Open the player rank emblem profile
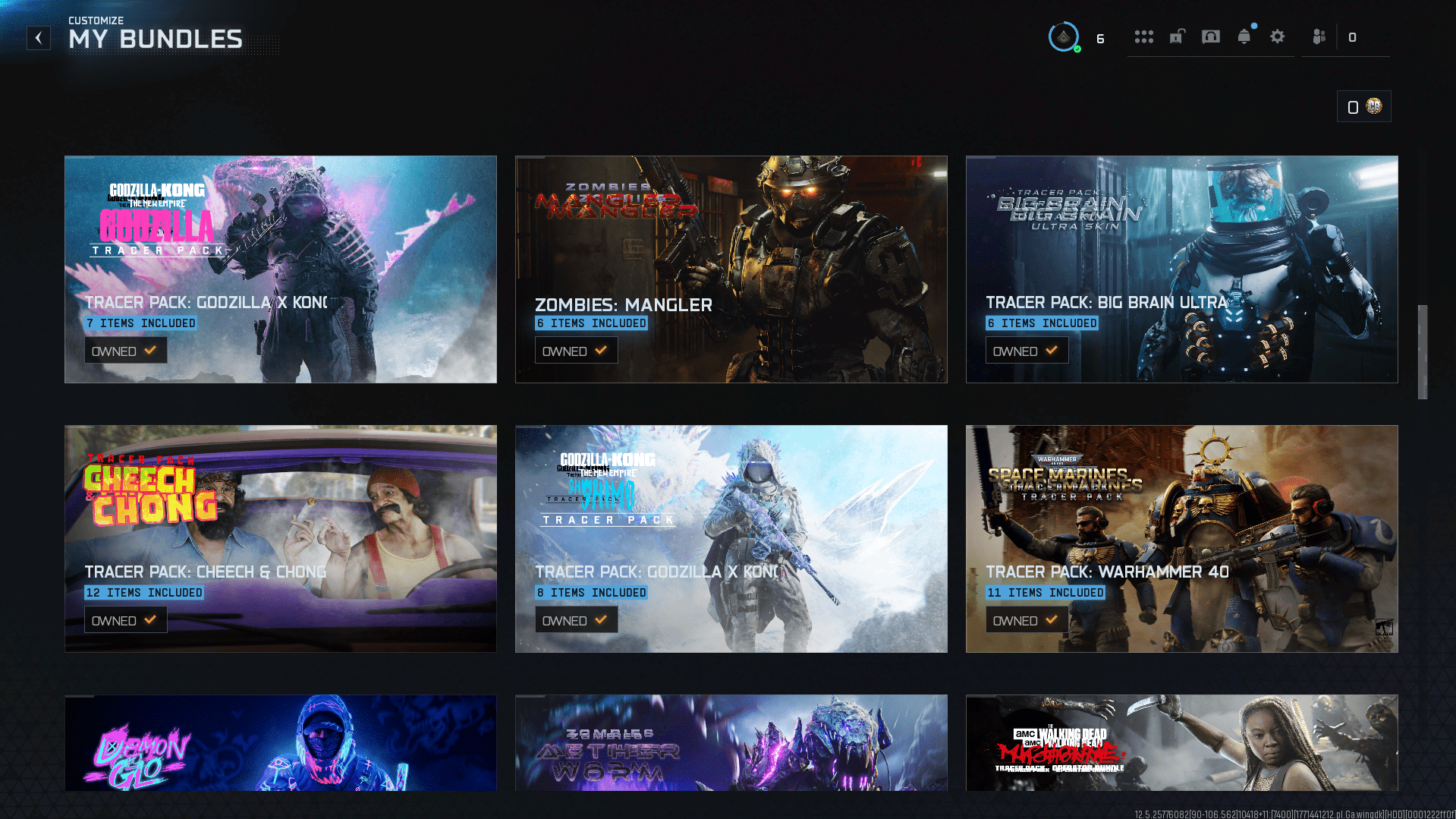 pyautogui.click(x=1064, y=37)
